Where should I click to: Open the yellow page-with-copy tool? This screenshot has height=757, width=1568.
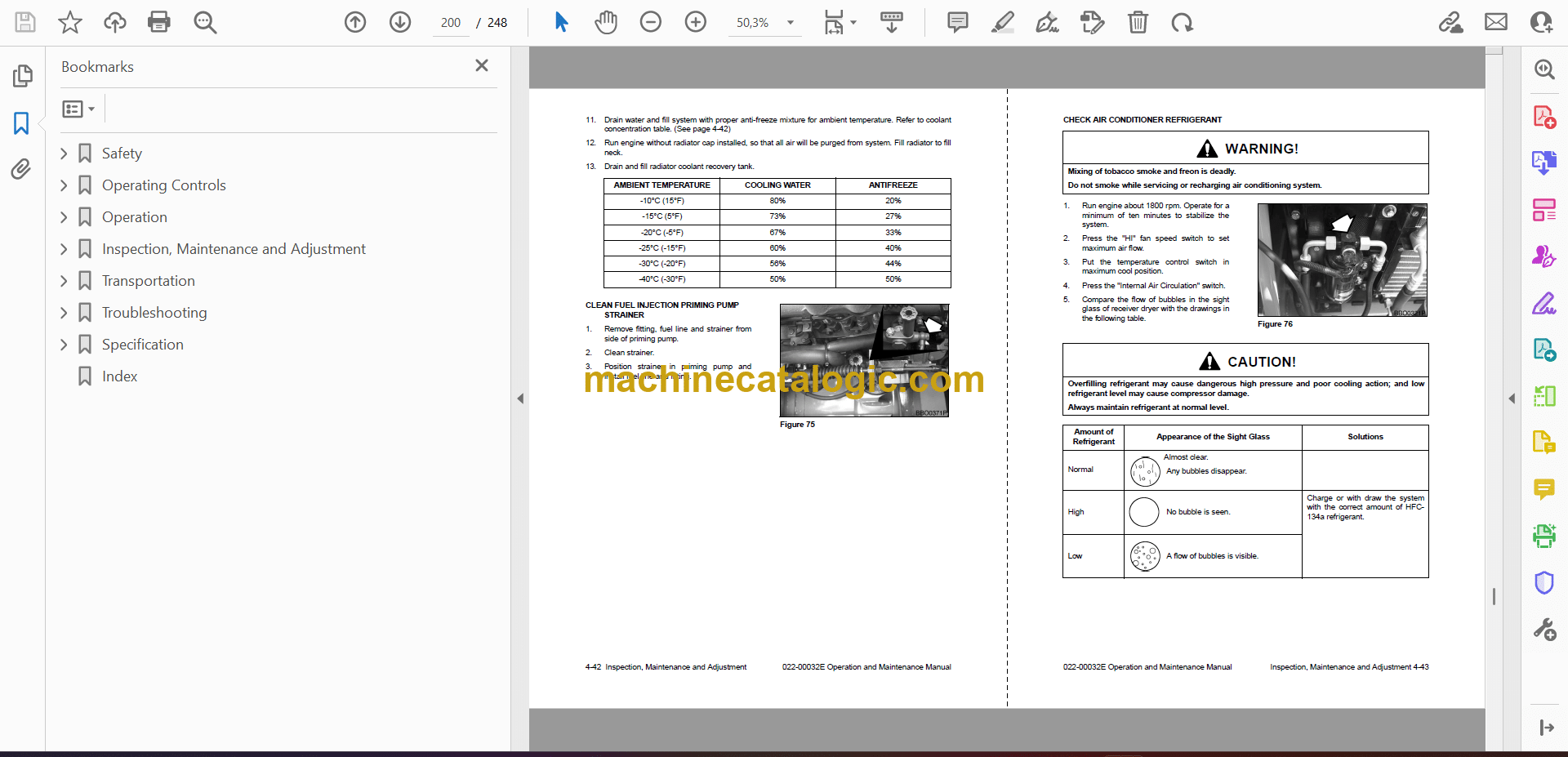pyautogui.click(x=1544, y=442)
